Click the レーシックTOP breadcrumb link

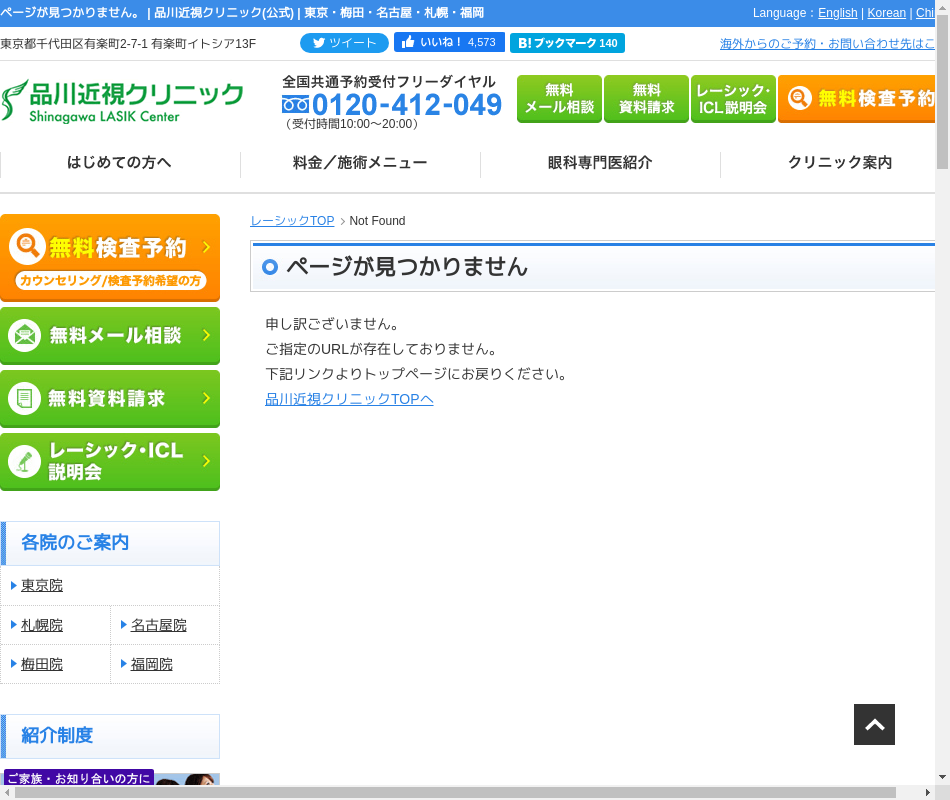click(x=292, y=221)
